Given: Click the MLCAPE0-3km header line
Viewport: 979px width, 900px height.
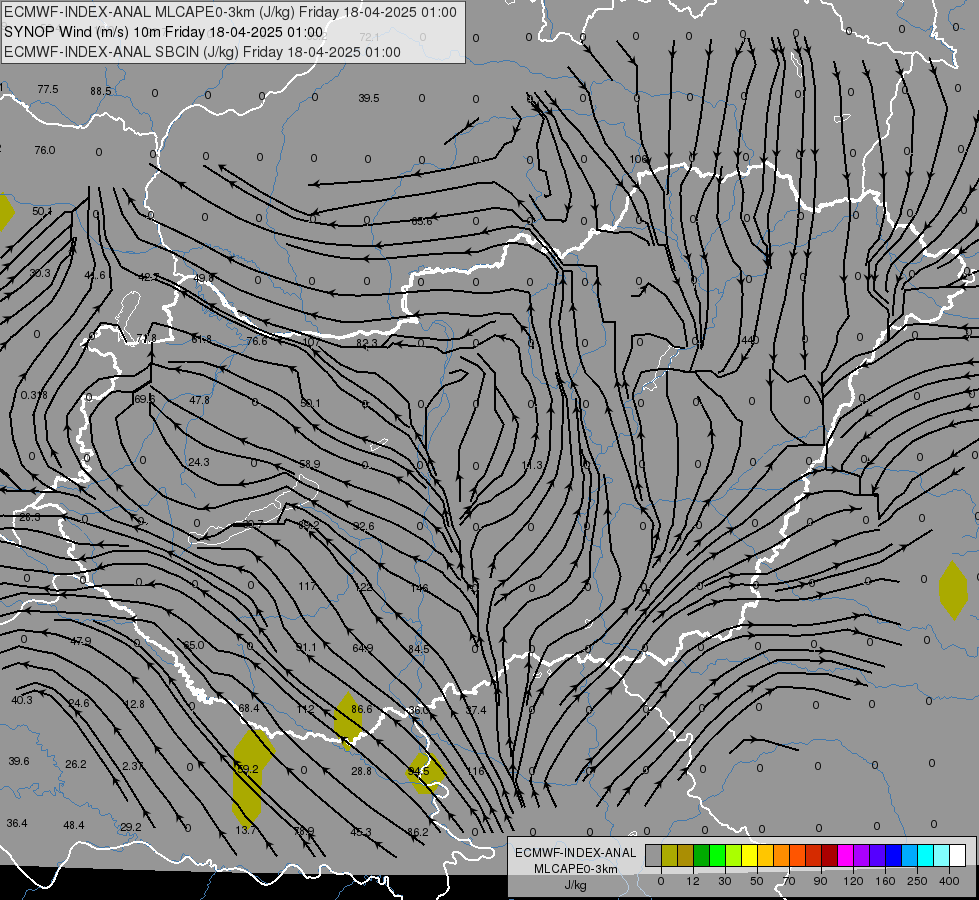Looking at the screenshot, I should [x=230, y=12].
